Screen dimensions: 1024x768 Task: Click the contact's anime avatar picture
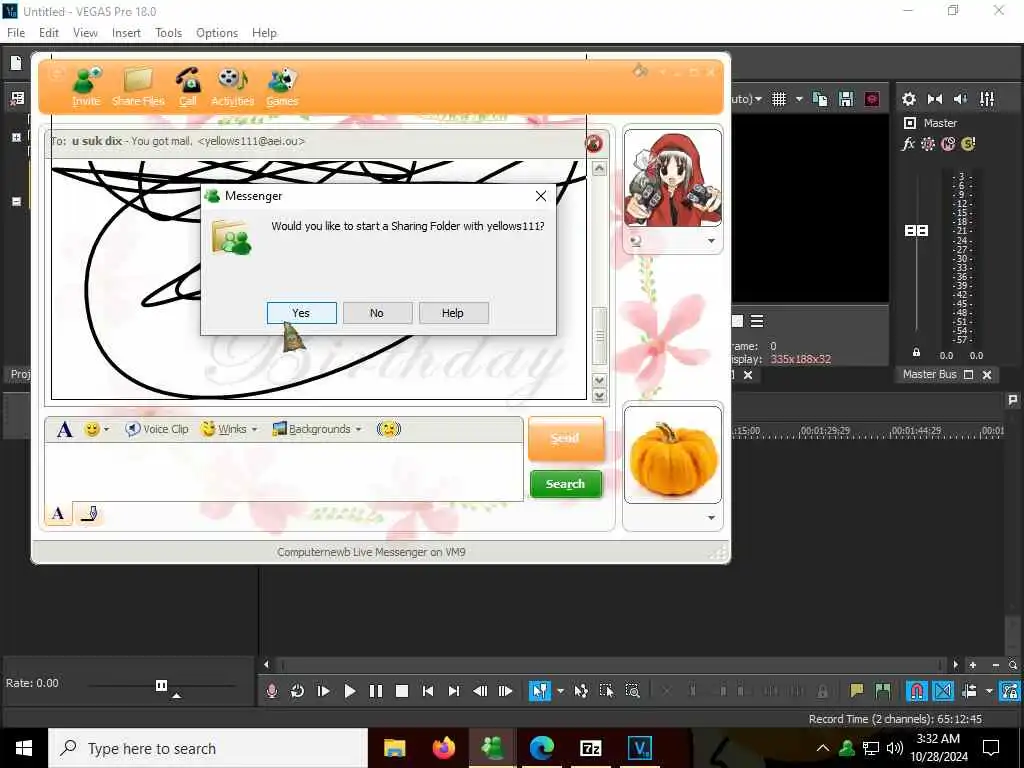point(673,178)
